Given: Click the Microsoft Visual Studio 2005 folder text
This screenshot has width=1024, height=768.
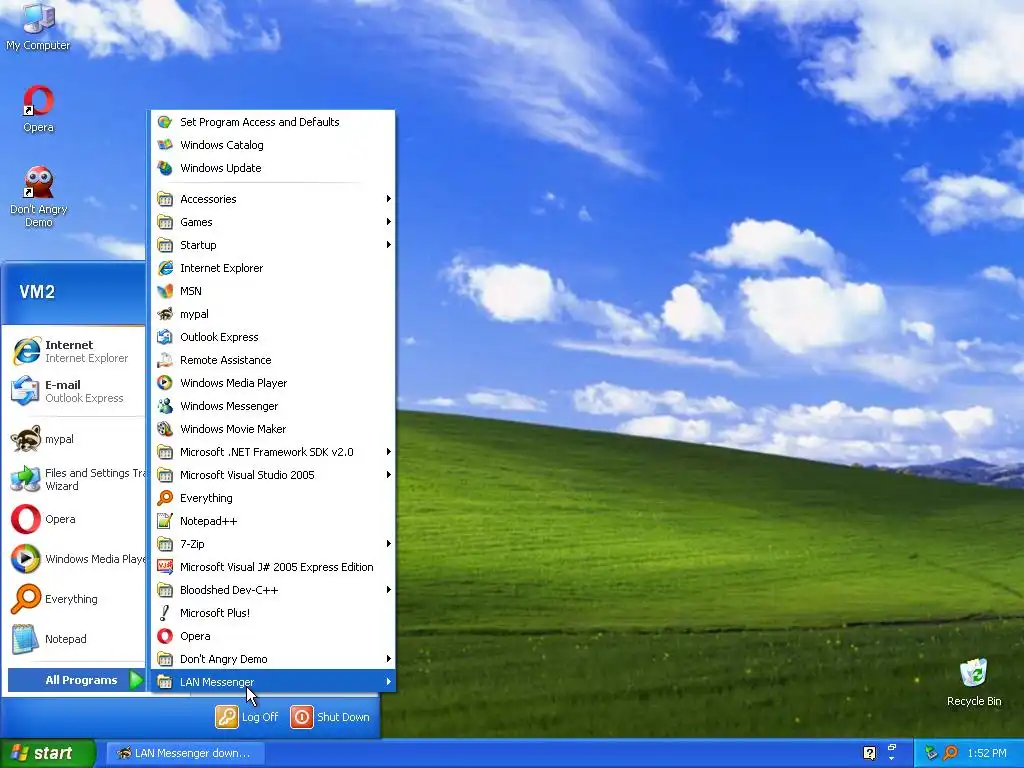Looking at the screenshot, I should pyautogui.click(x=247, y=475).
